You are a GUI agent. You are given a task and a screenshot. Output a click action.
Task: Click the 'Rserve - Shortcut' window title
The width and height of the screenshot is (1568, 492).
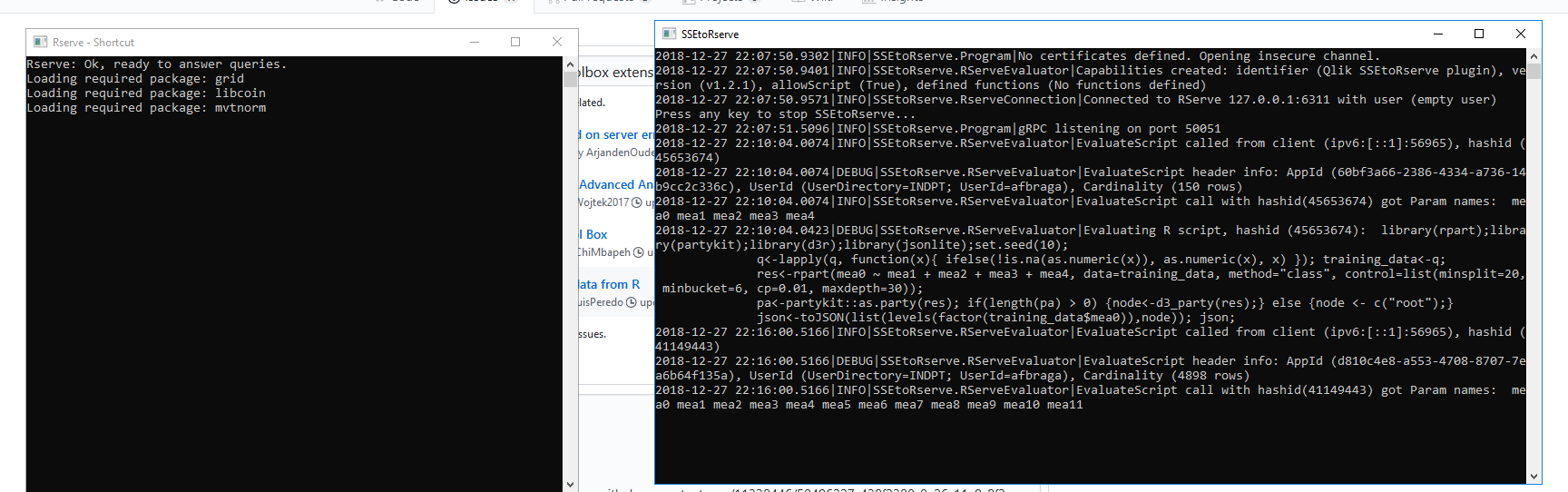coord(93,43)
